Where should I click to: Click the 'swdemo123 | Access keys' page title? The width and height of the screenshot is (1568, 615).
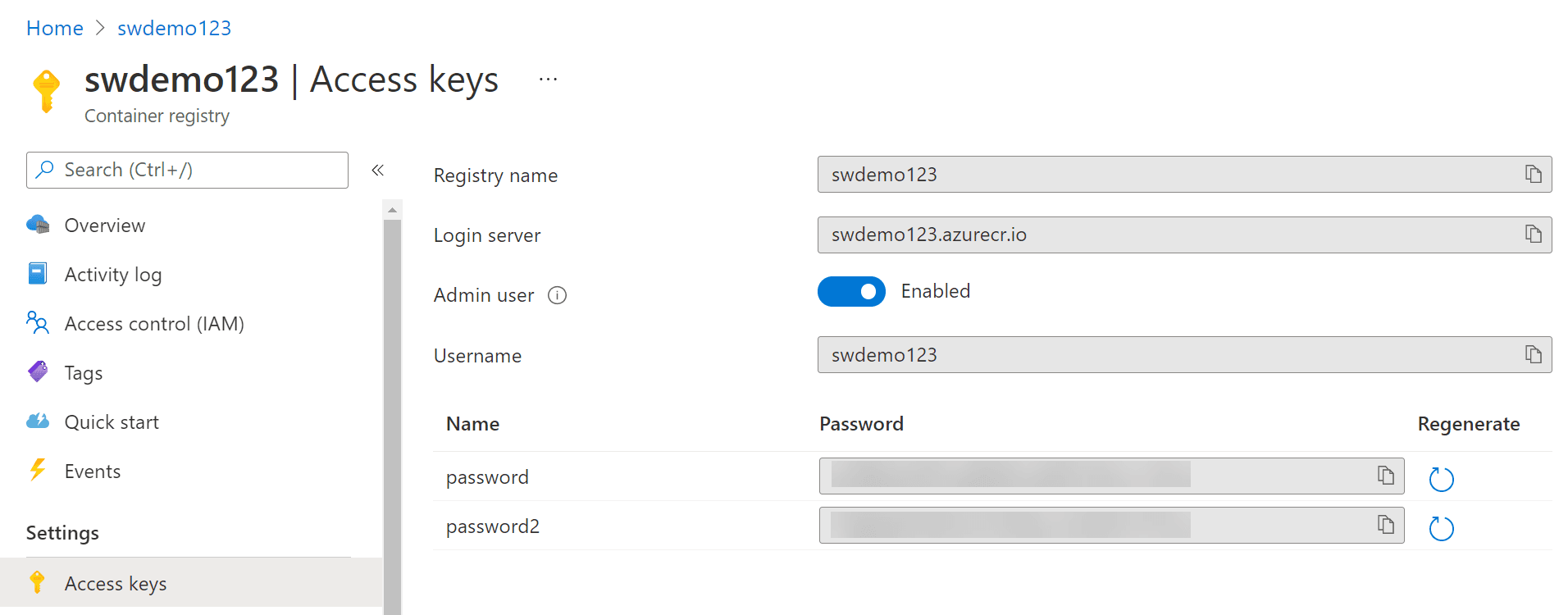point(291,80)
